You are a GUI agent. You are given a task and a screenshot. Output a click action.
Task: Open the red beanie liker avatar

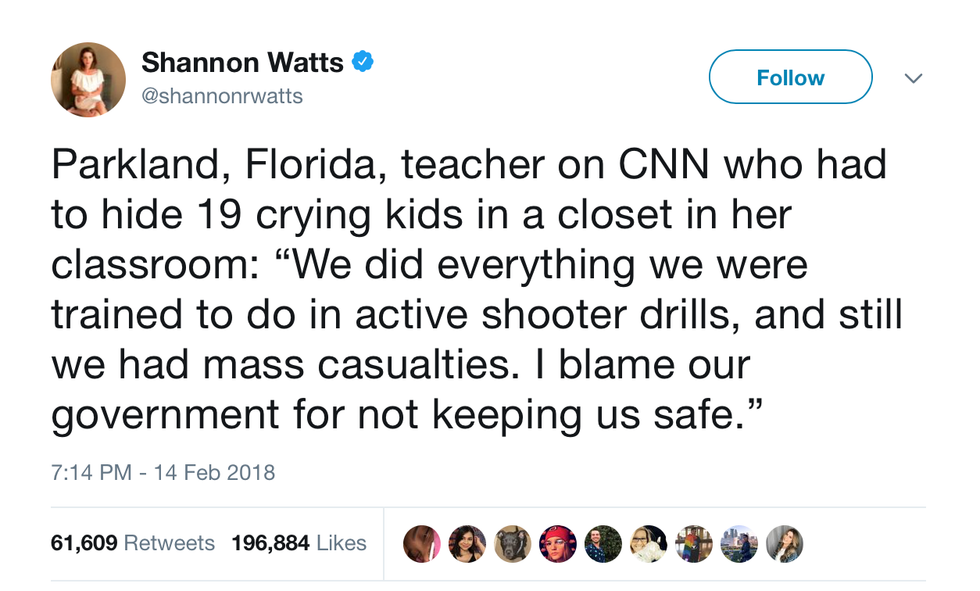click(558, 543)
